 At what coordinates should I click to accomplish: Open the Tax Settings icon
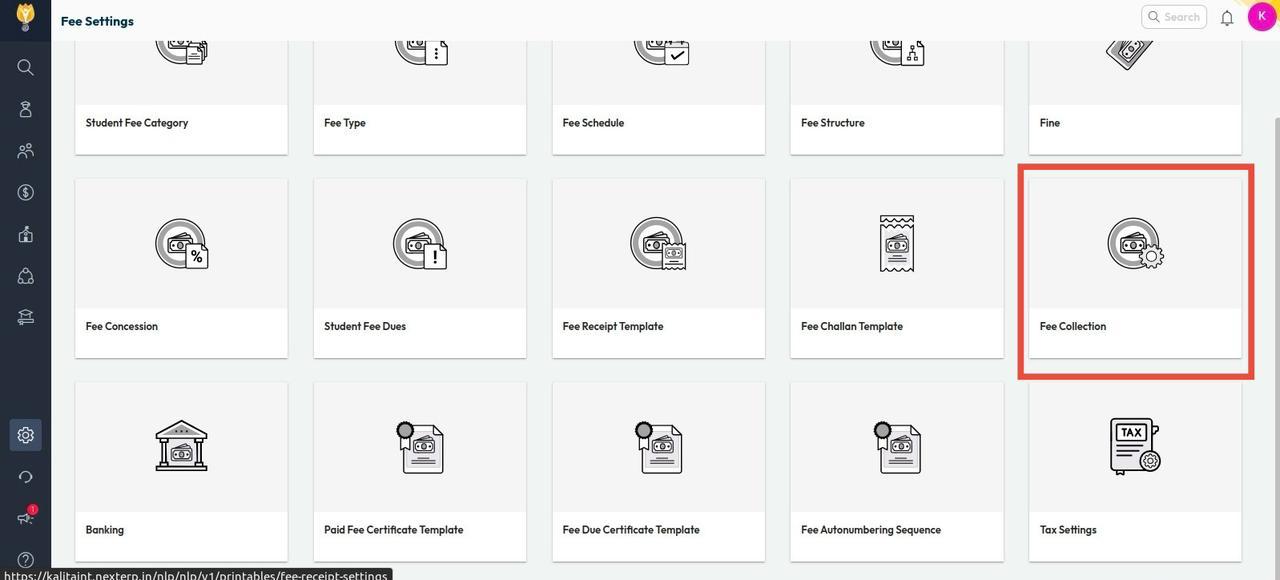click(1135, 446)
